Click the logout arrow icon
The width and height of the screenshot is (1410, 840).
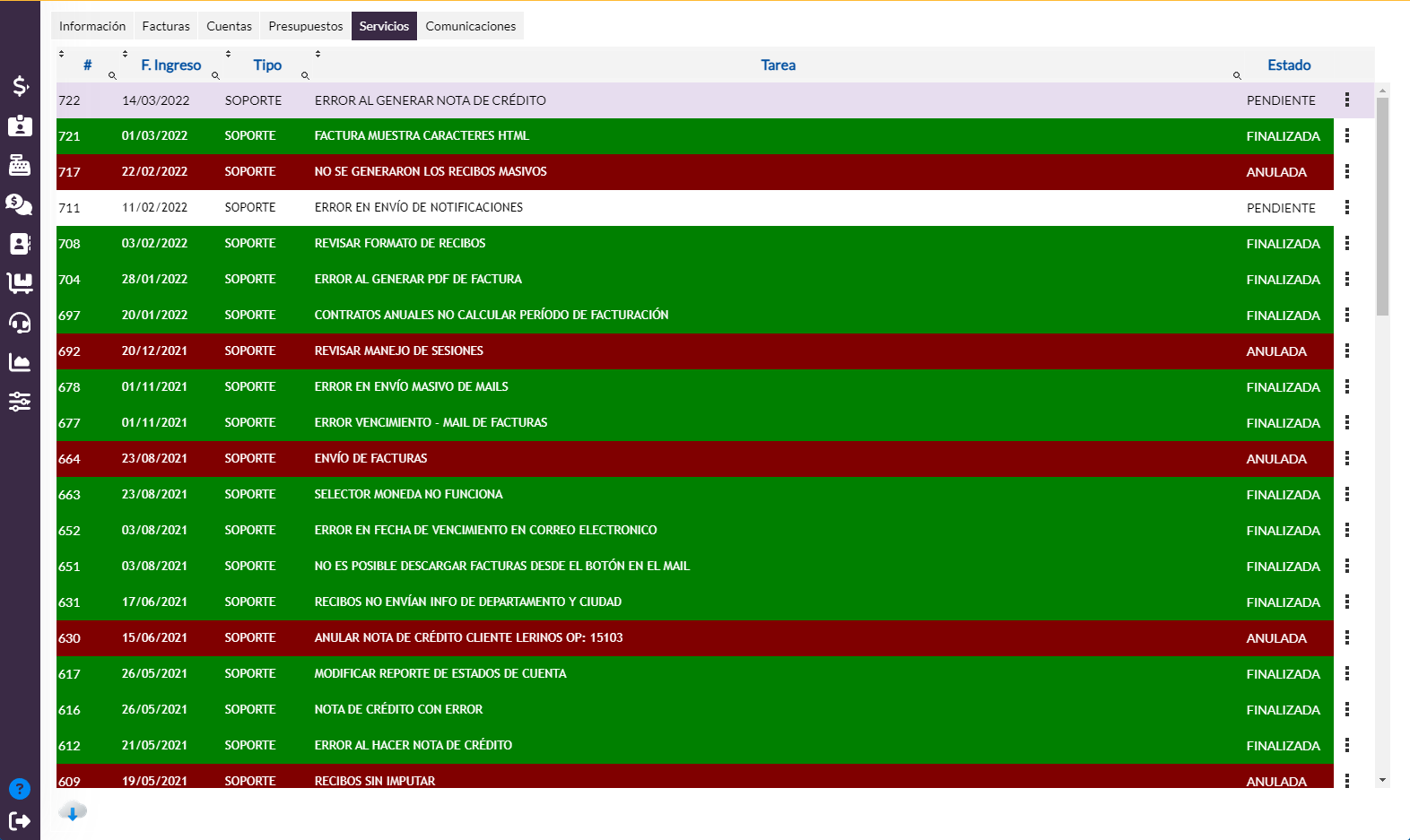pyautogui.click(x=20, y=821)
